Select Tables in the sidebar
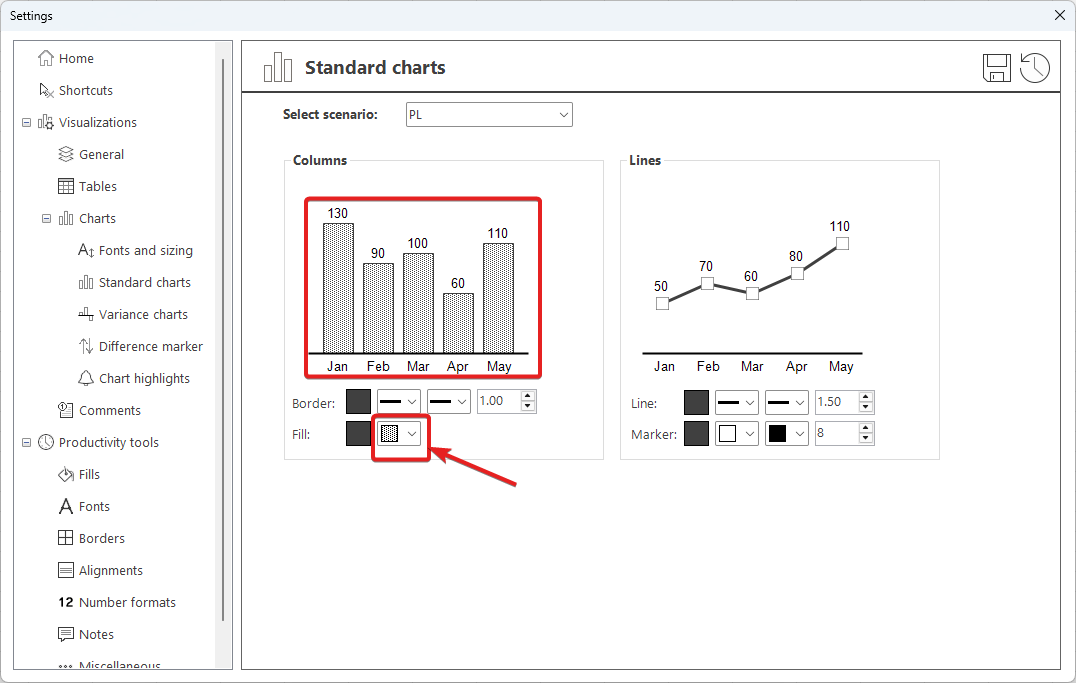1076x683 pixels. [97, 186]
